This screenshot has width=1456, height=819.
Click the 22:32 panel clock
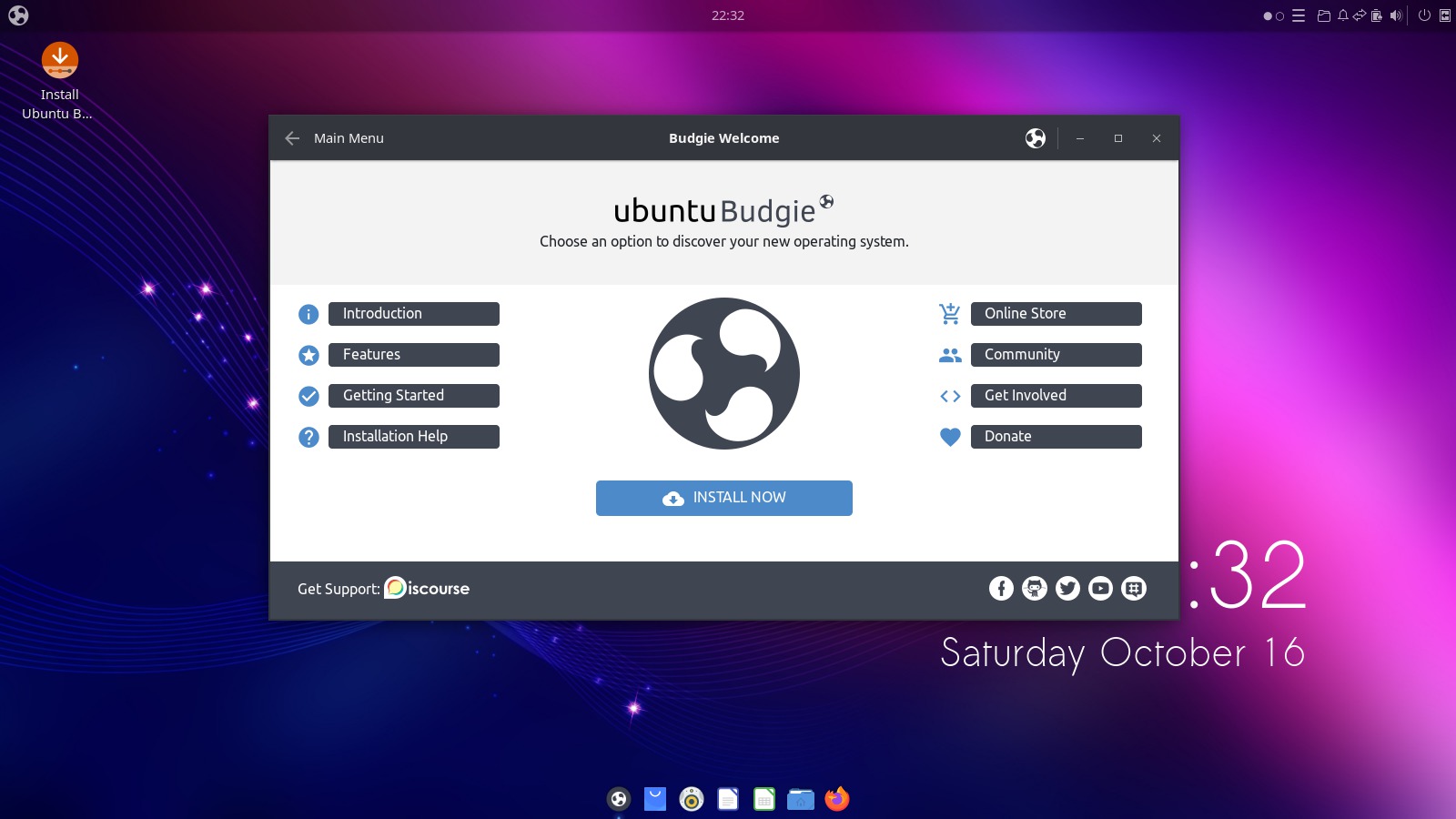[728, 15]
